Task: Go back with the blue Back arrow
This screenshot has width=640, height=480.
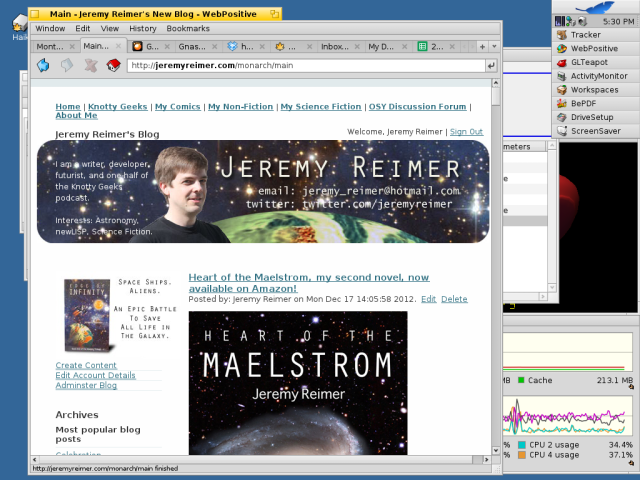Action: (43, 65)
